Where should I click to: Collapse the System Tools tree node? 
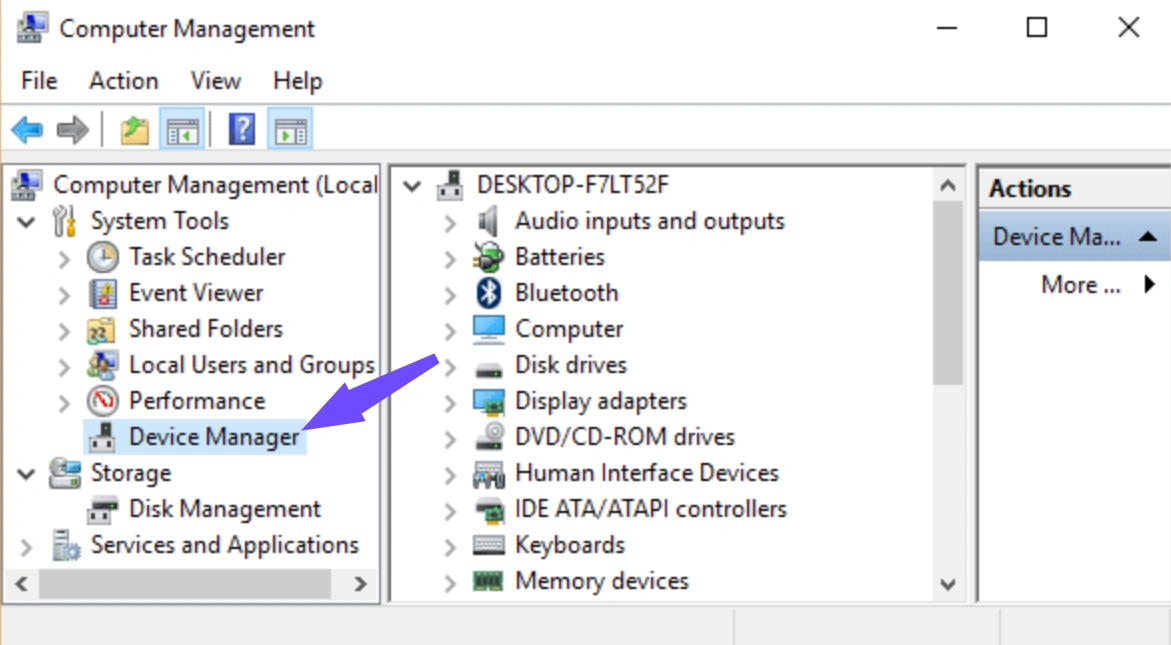(27, 221)
